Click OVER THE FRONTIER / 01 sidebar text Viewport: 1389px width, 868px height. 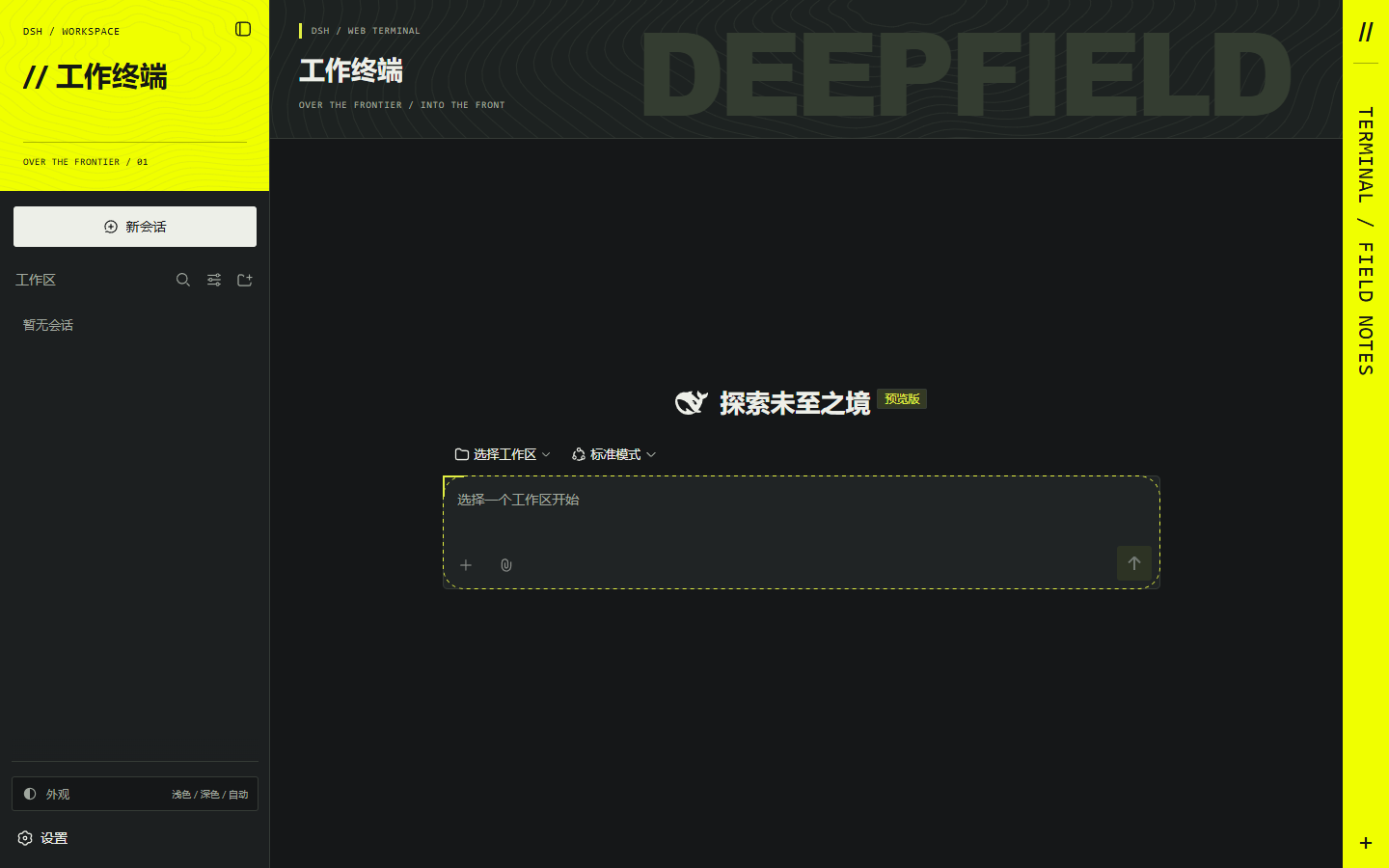86,162
